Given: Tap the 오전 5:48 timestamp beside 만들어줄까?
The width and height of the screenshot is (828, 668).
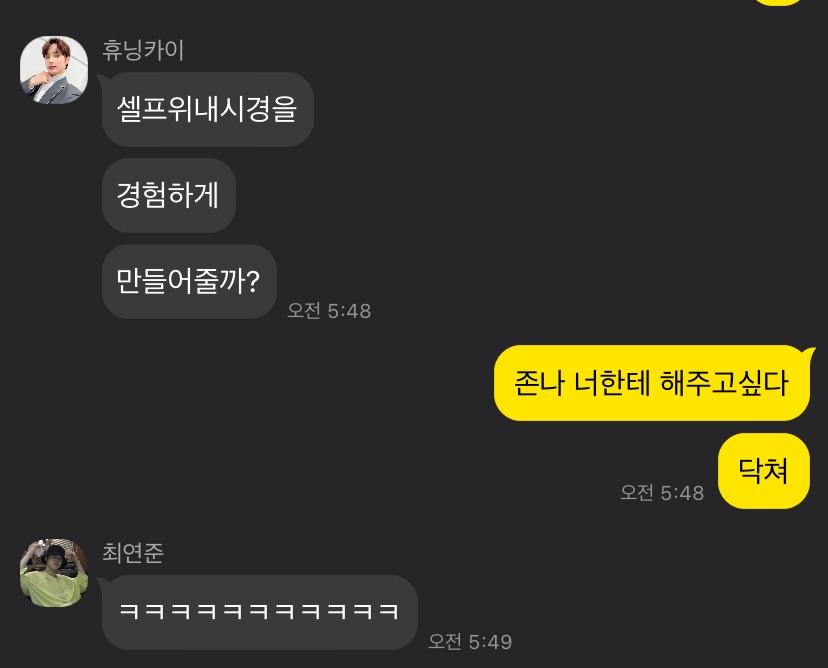Looking at the screenshot, I should [329, 311].
